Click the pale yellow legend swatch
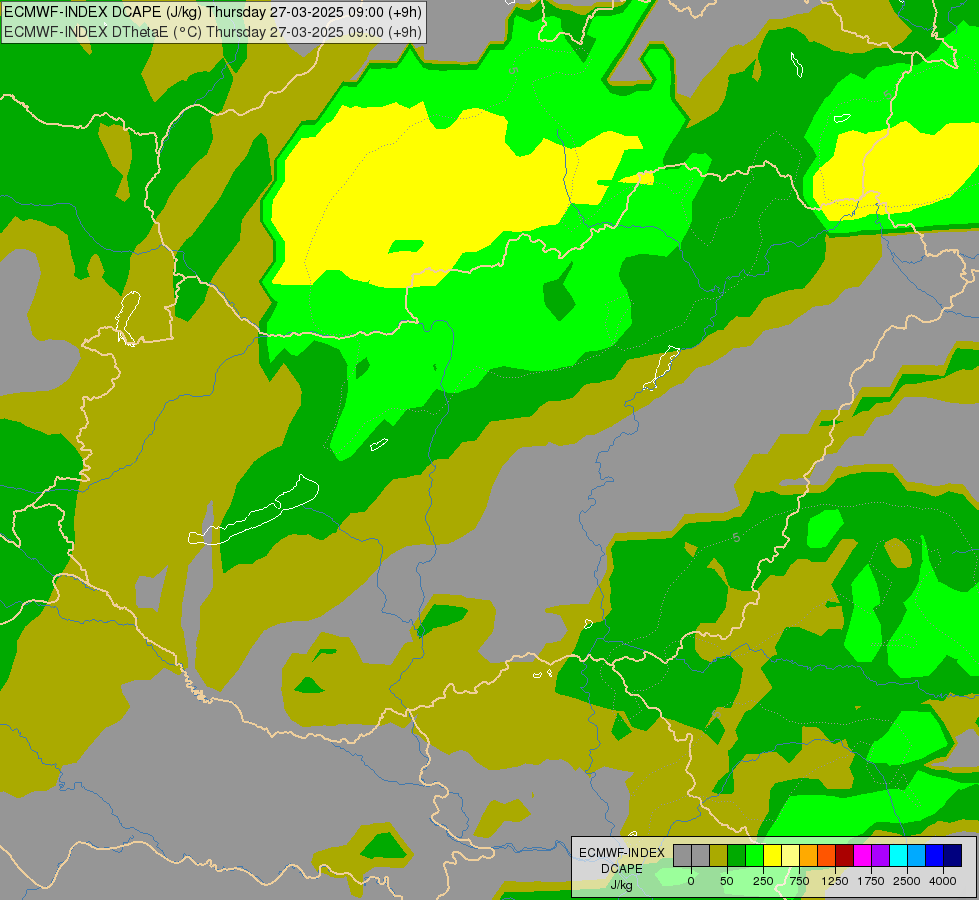 791,855
